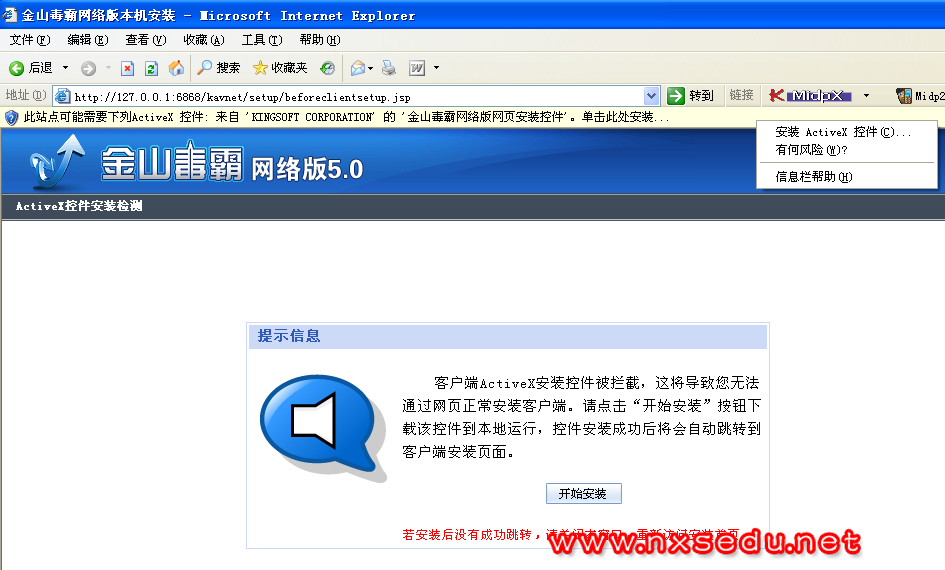Select 信息栏帮助(H) menu entry
The image size is (945, 570).
click(814, 177)
